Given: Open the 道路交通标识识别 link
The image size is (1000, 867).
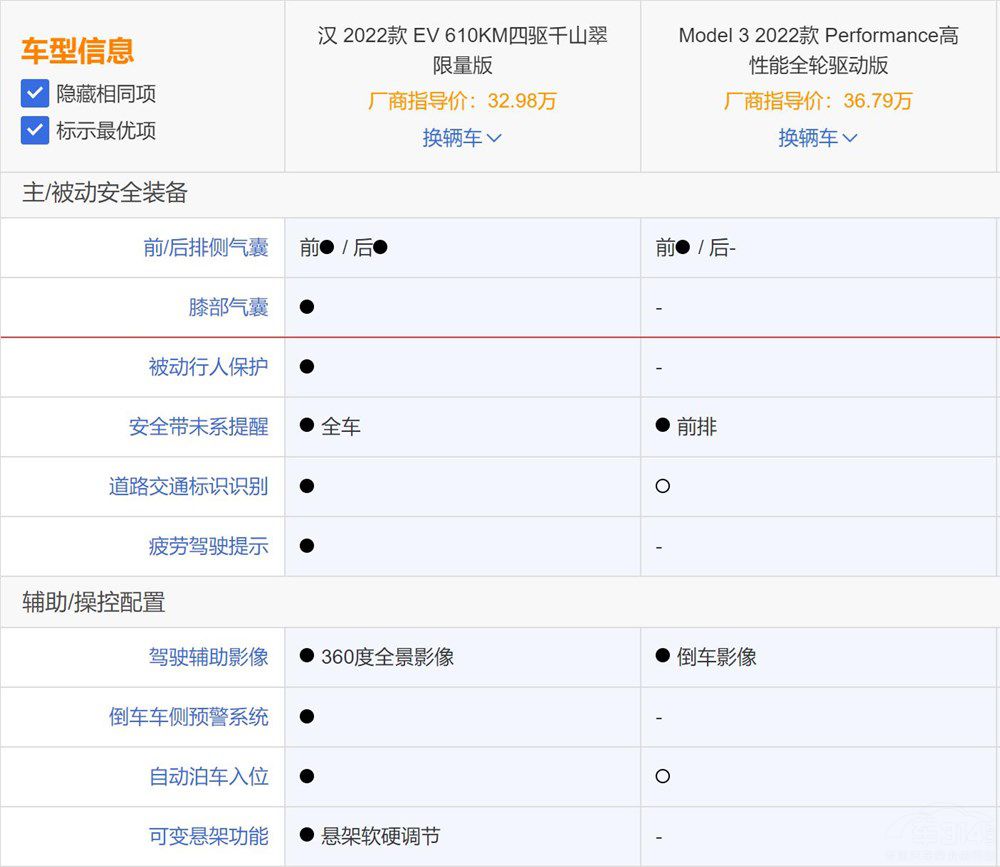Looking at the screenshot, I should tap(188, 487).
